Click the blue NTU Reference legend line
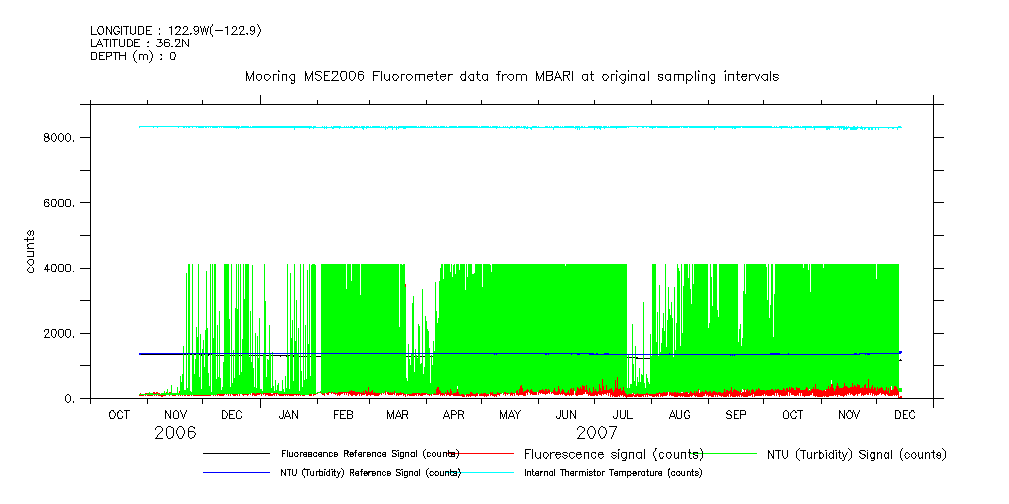 click(x=236, y=472)
